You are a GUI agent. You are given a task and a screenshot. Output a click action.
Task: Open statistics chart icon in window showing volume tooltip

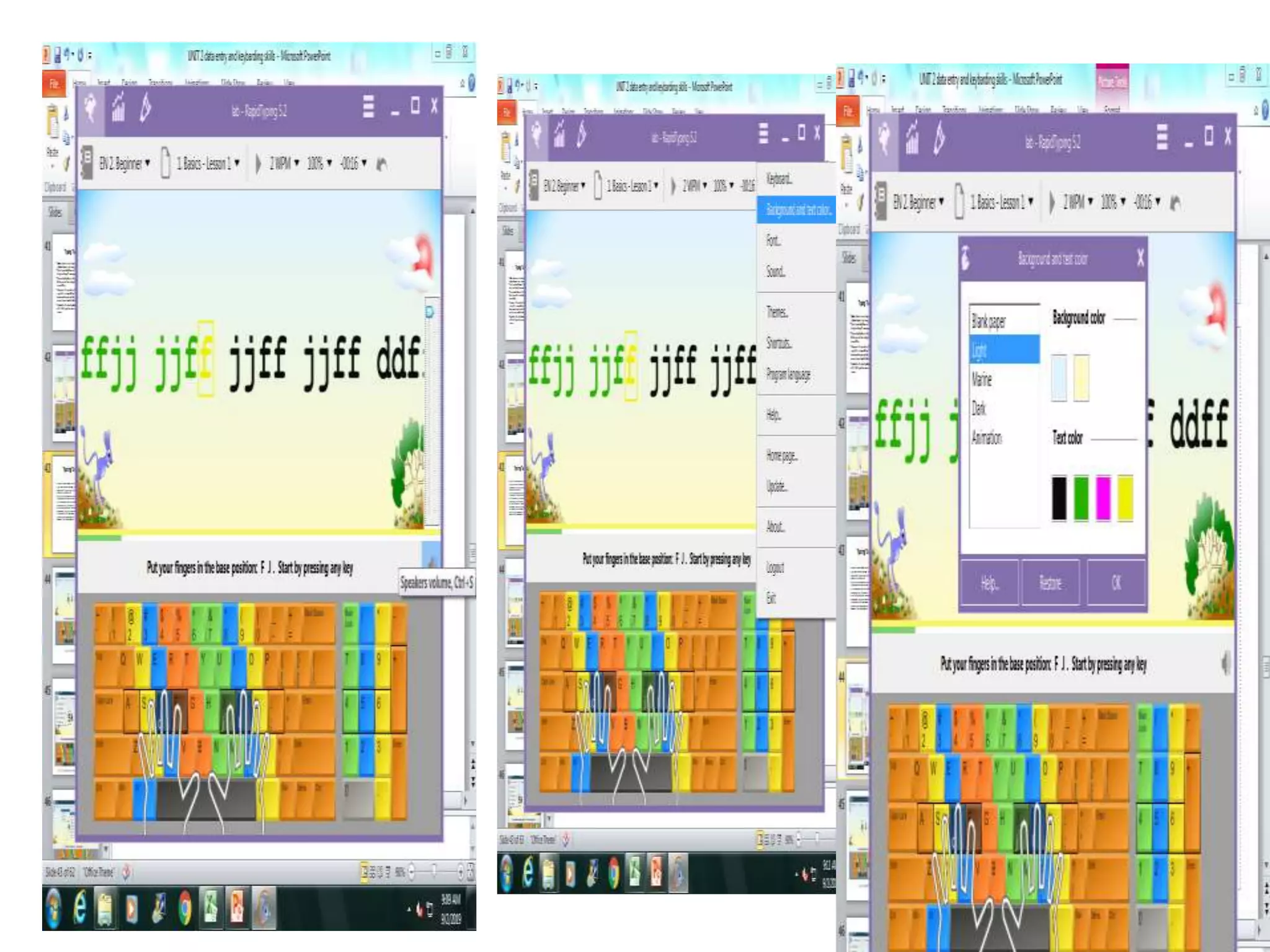(x=118, y=107)
